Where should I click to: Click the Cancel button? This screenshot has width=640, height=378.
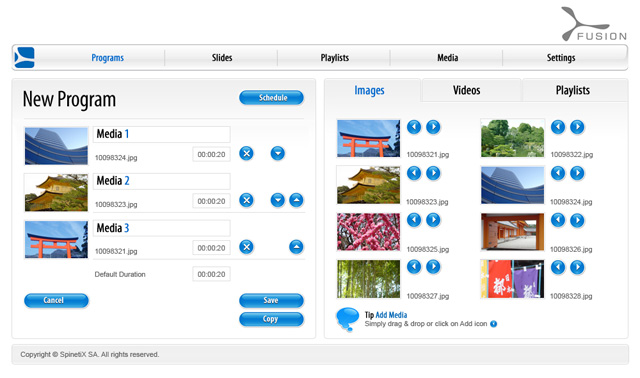pos(56,300)
